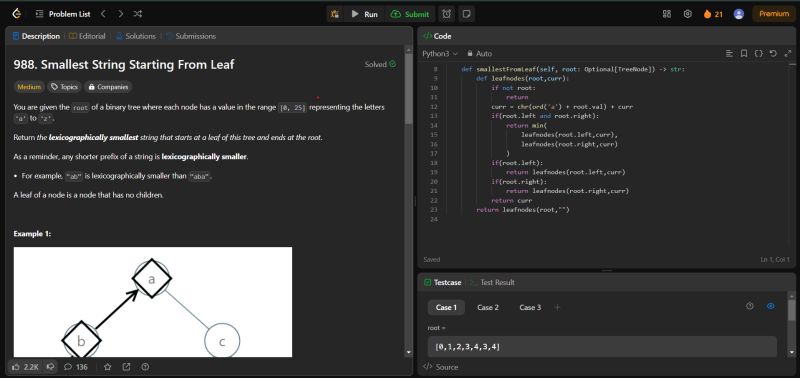Toggle the eye icon in Testcase panel

coord(771,306)
